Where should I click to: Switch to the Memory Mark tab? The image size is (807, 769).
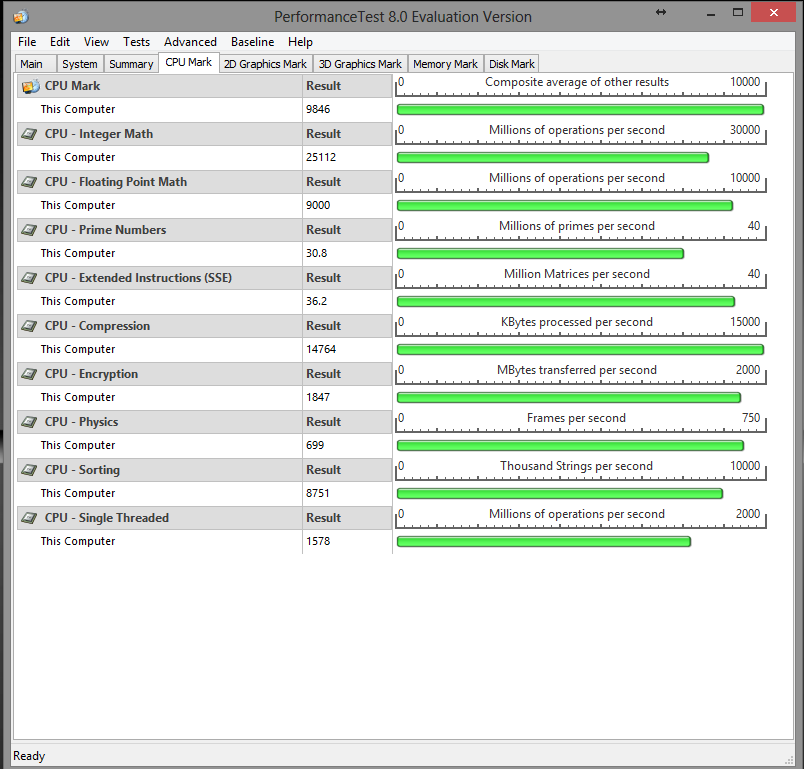point(446,64)
